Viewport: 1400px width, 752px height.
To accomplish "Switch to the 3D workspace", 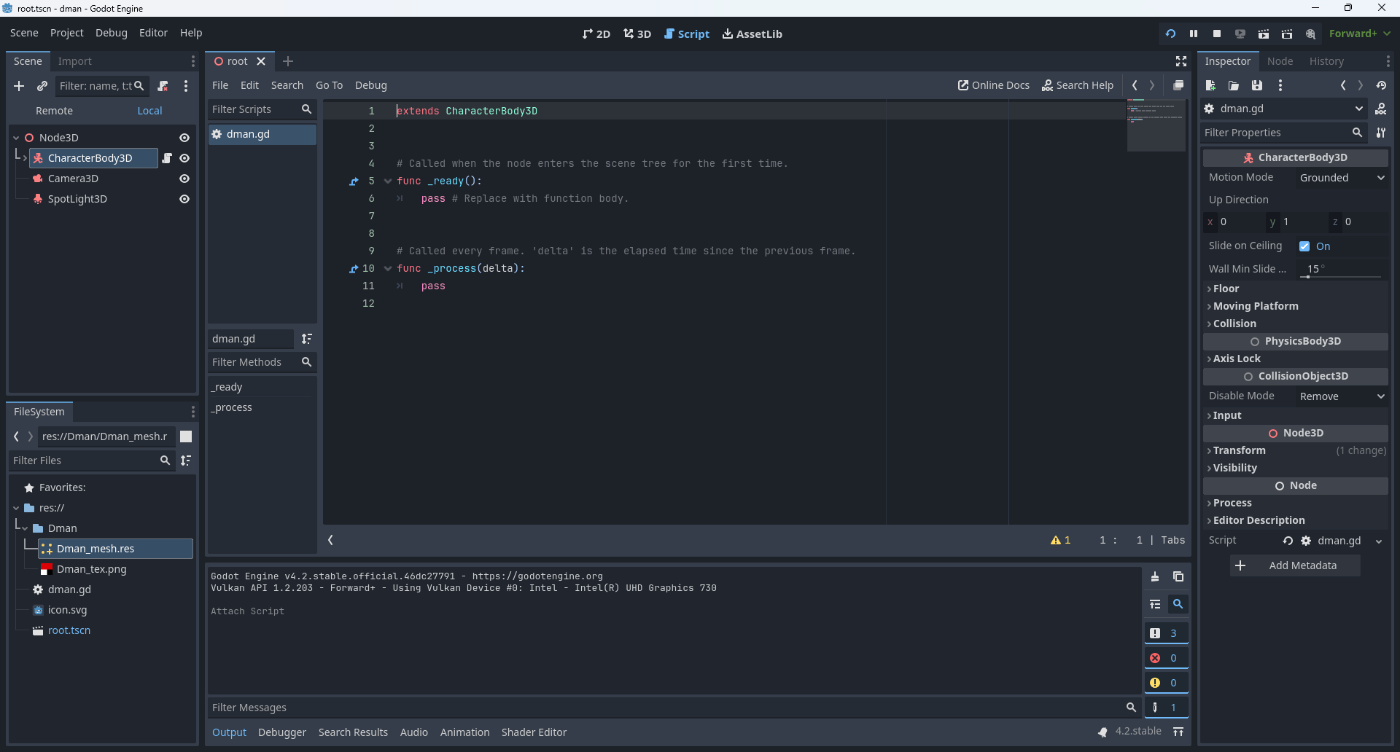I will pyautogui.click(x=637, y=33).
